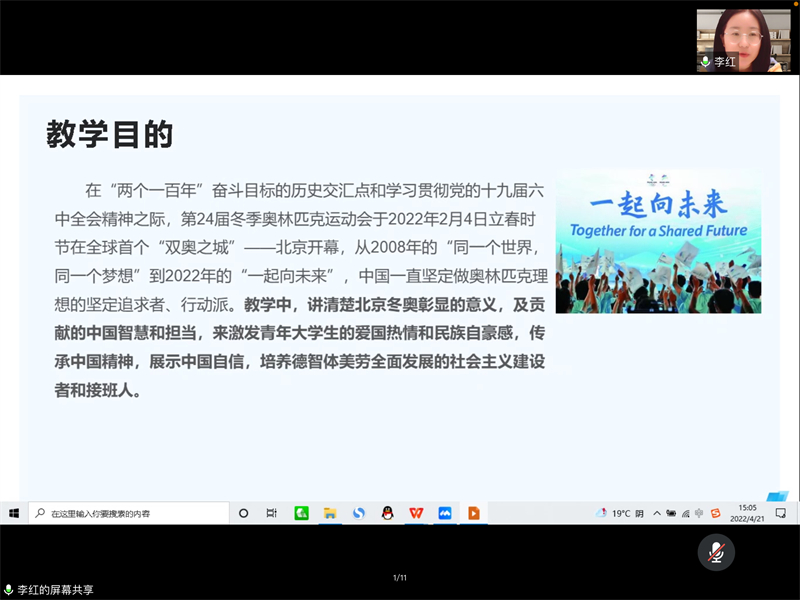
Task: Open the orange video player taskbar icon
Action: click(474, 513)
